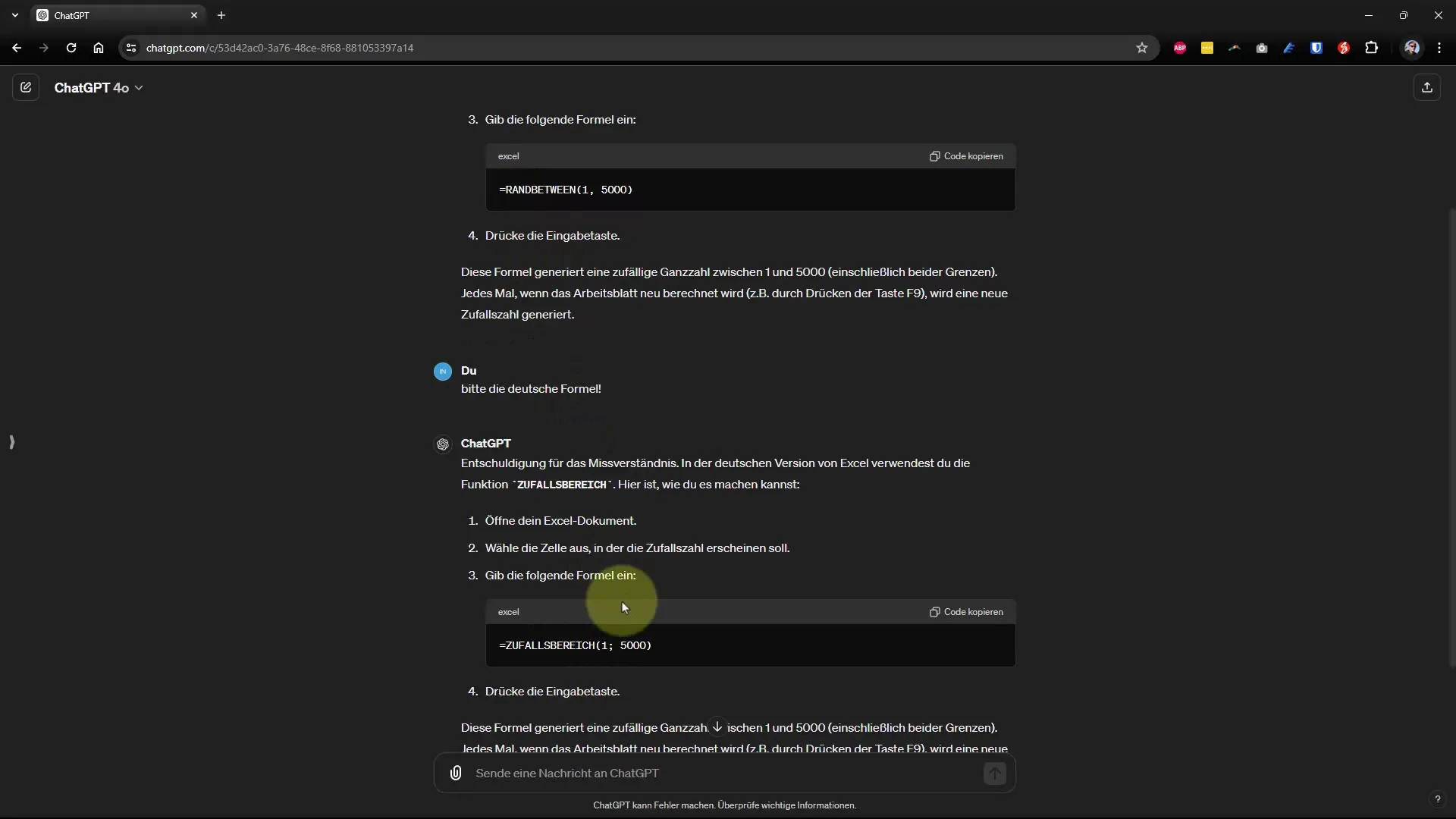Click the rainbow arc extension icon
Screen dimensions: 1456x819
(1235, 48)
